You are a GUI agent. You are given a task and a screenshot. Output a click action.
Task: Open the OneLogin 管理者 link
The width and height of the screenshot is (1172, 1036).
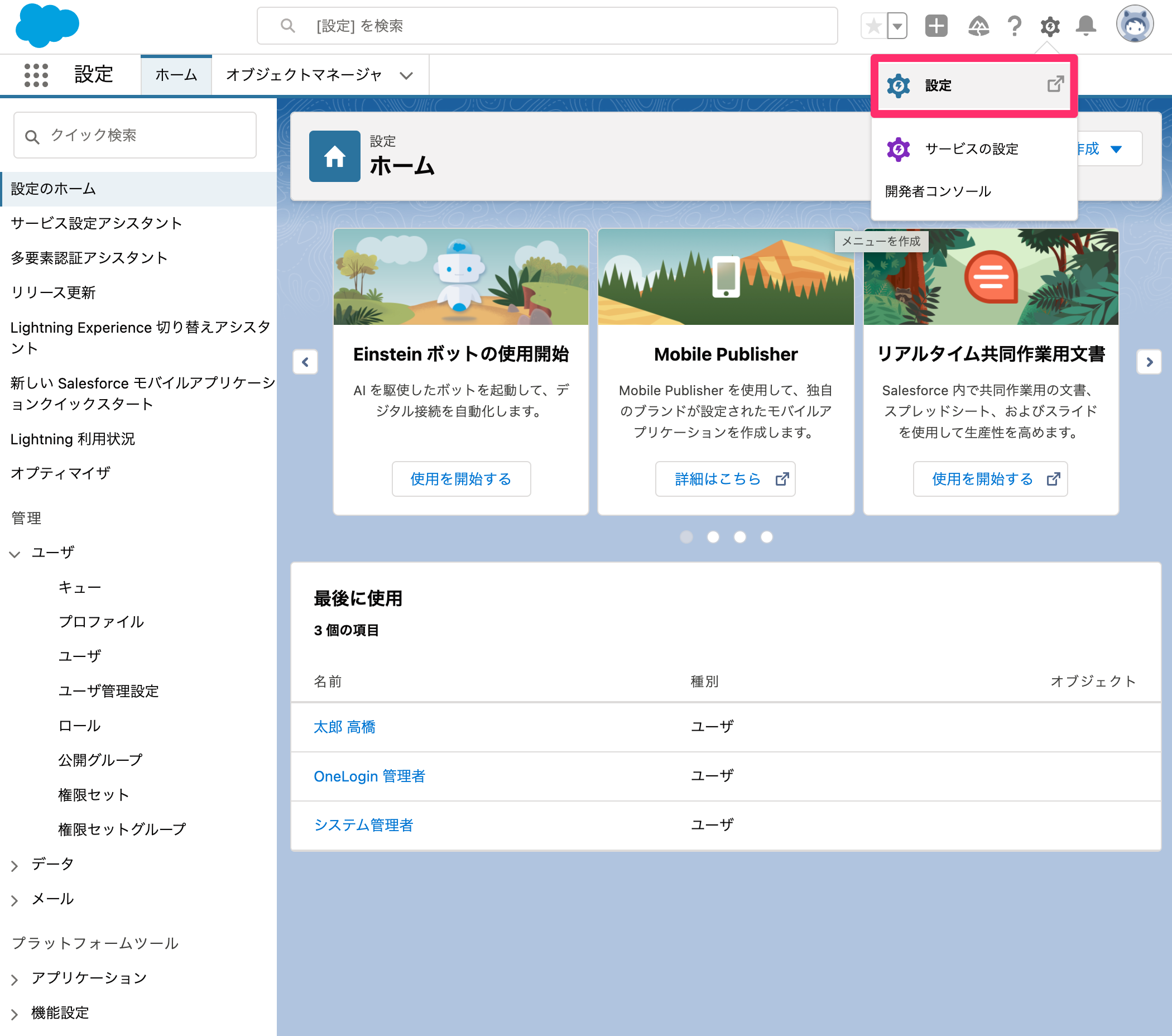tap(369, 776)
